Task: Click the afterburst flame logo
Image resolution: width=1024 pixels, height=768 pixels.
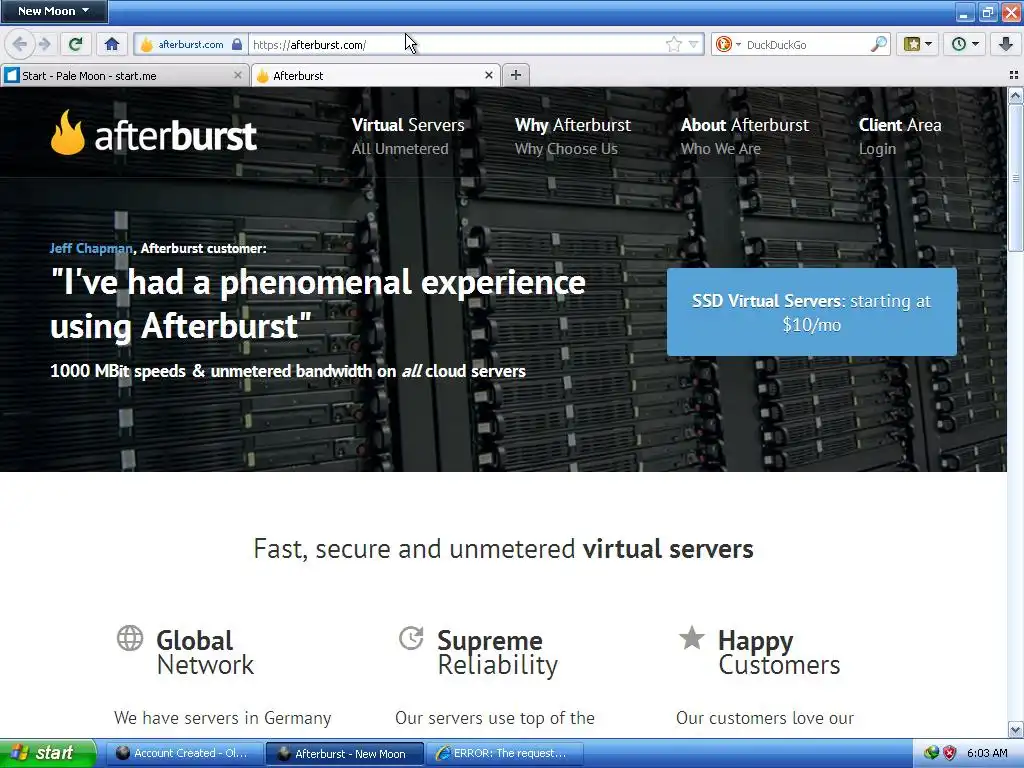Action: point(153,133)
